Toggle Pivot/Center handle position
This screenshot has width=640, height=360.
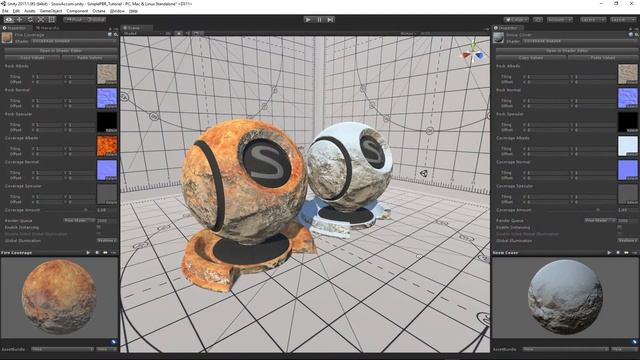click(74, 20)
